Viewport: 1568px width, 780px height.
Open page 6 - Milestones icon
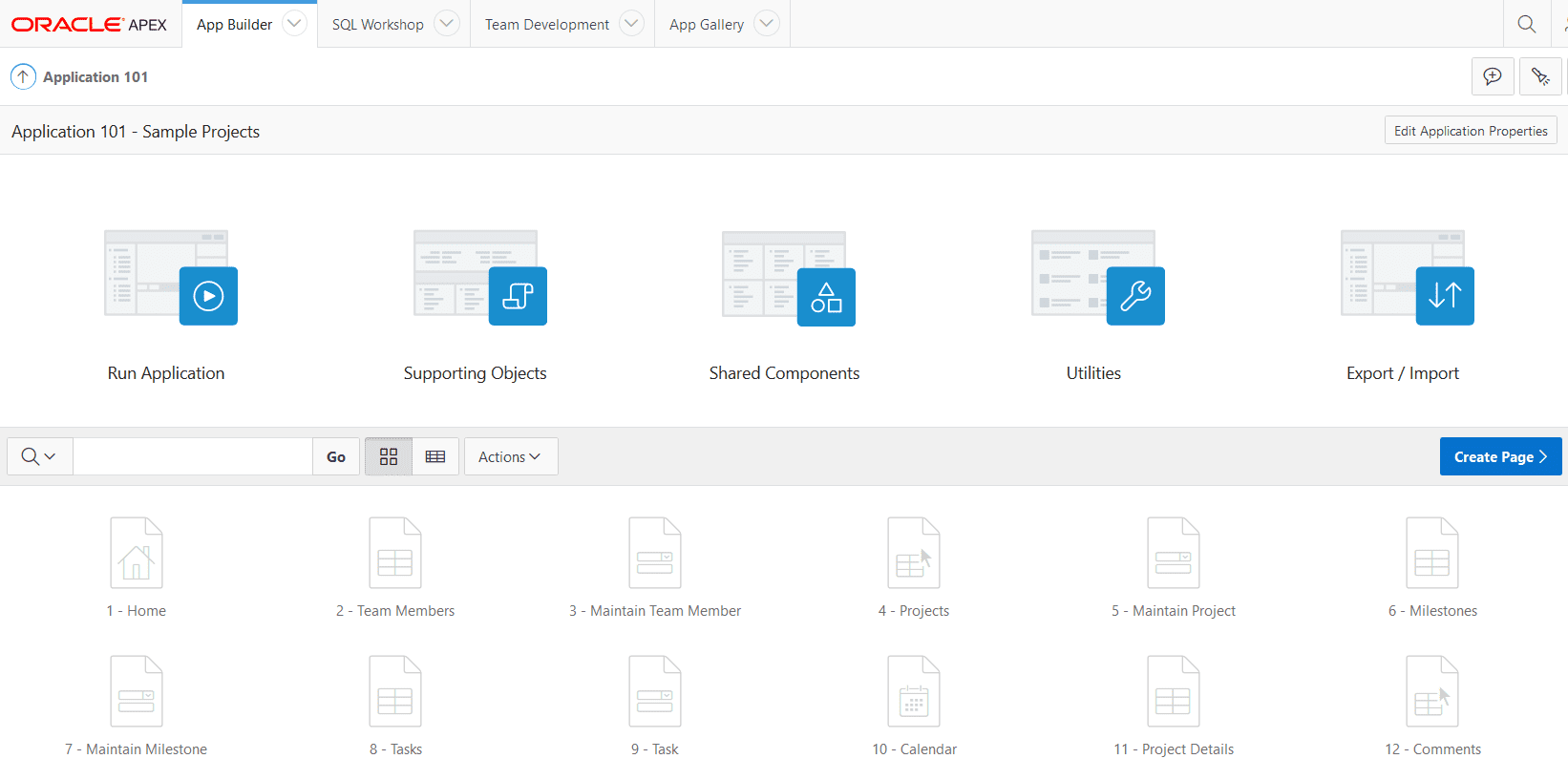point(1432,553)
